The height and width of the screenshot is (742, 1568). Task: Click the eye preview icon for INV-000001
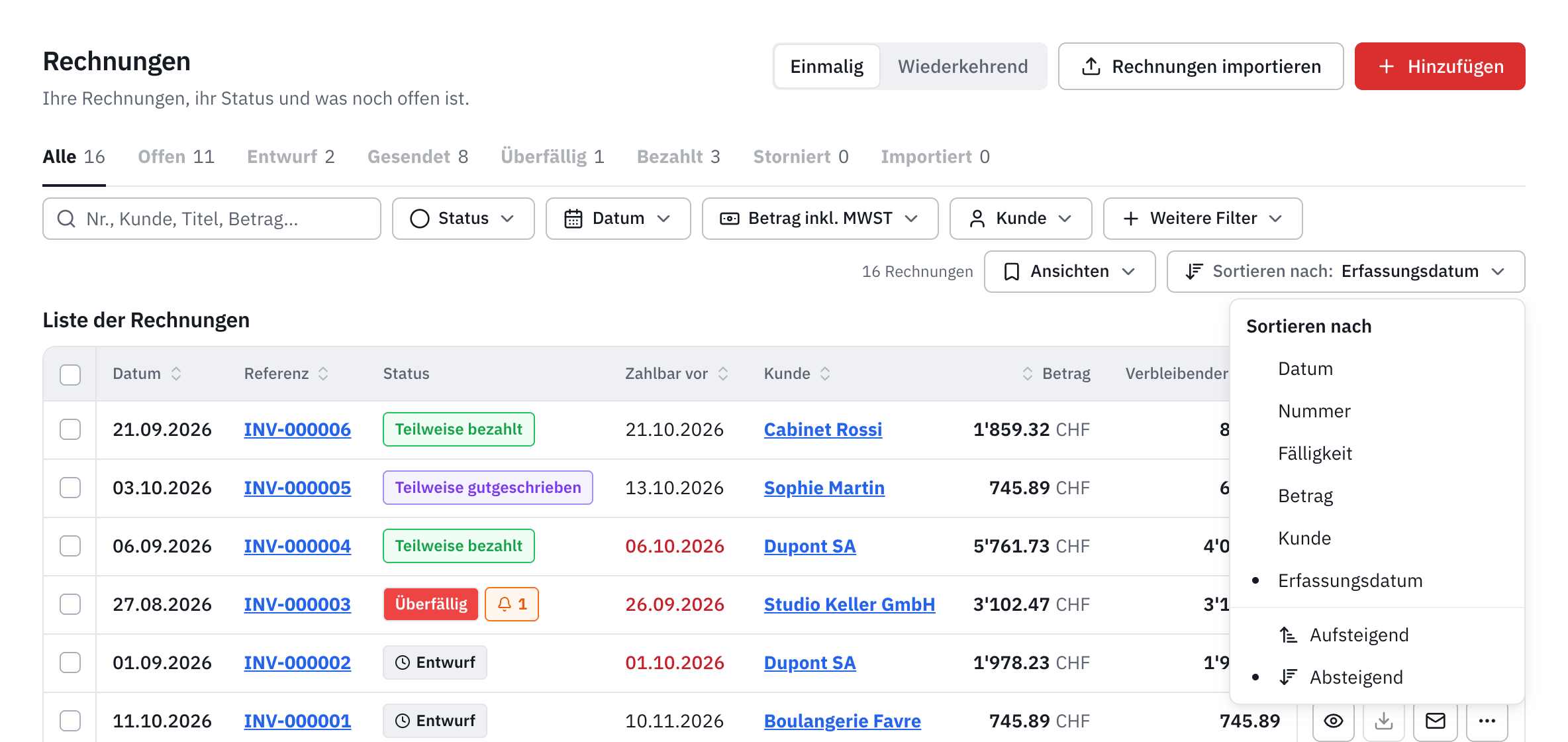pos(1334,721)
